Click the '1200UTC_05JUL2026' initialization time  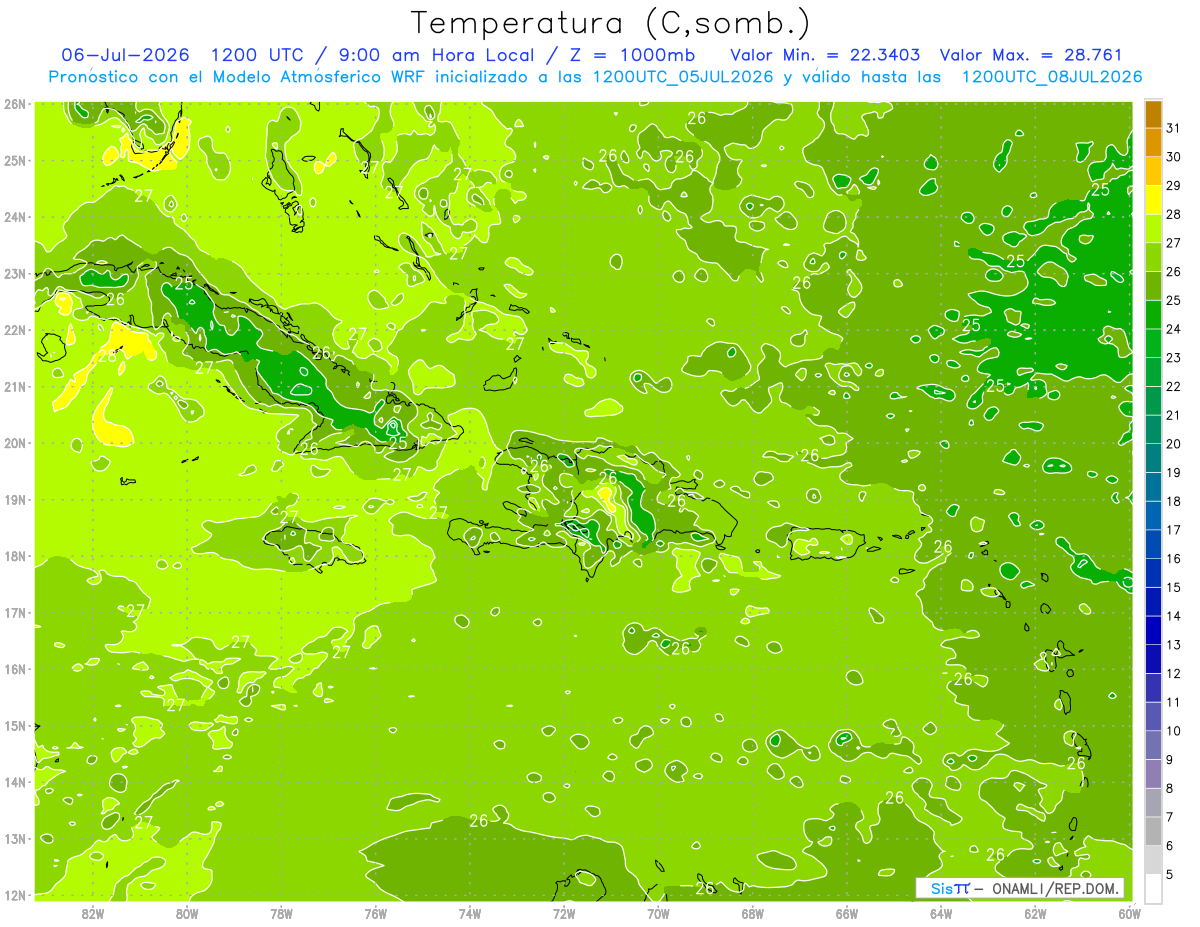click(x=683, y=77)
